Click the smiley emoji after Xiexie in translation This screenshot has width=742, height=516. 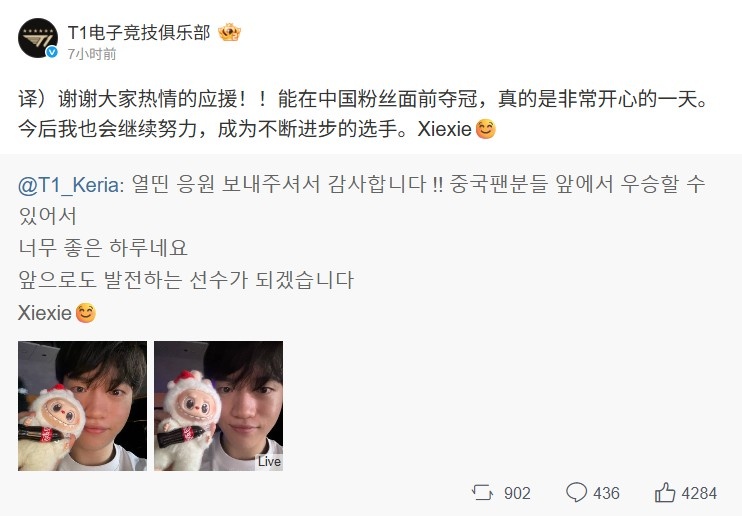tap(486, 129)
